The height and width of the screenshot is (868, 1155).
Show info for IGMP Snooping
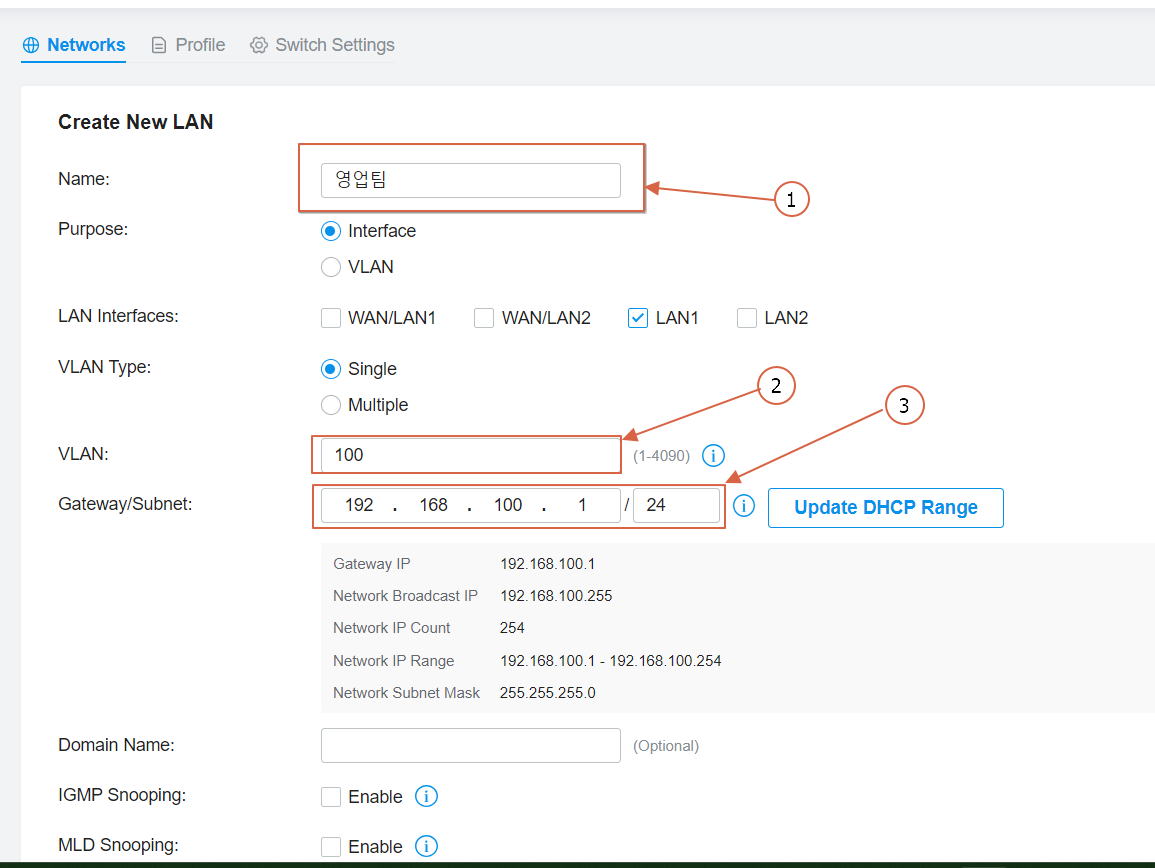(426, 796)
